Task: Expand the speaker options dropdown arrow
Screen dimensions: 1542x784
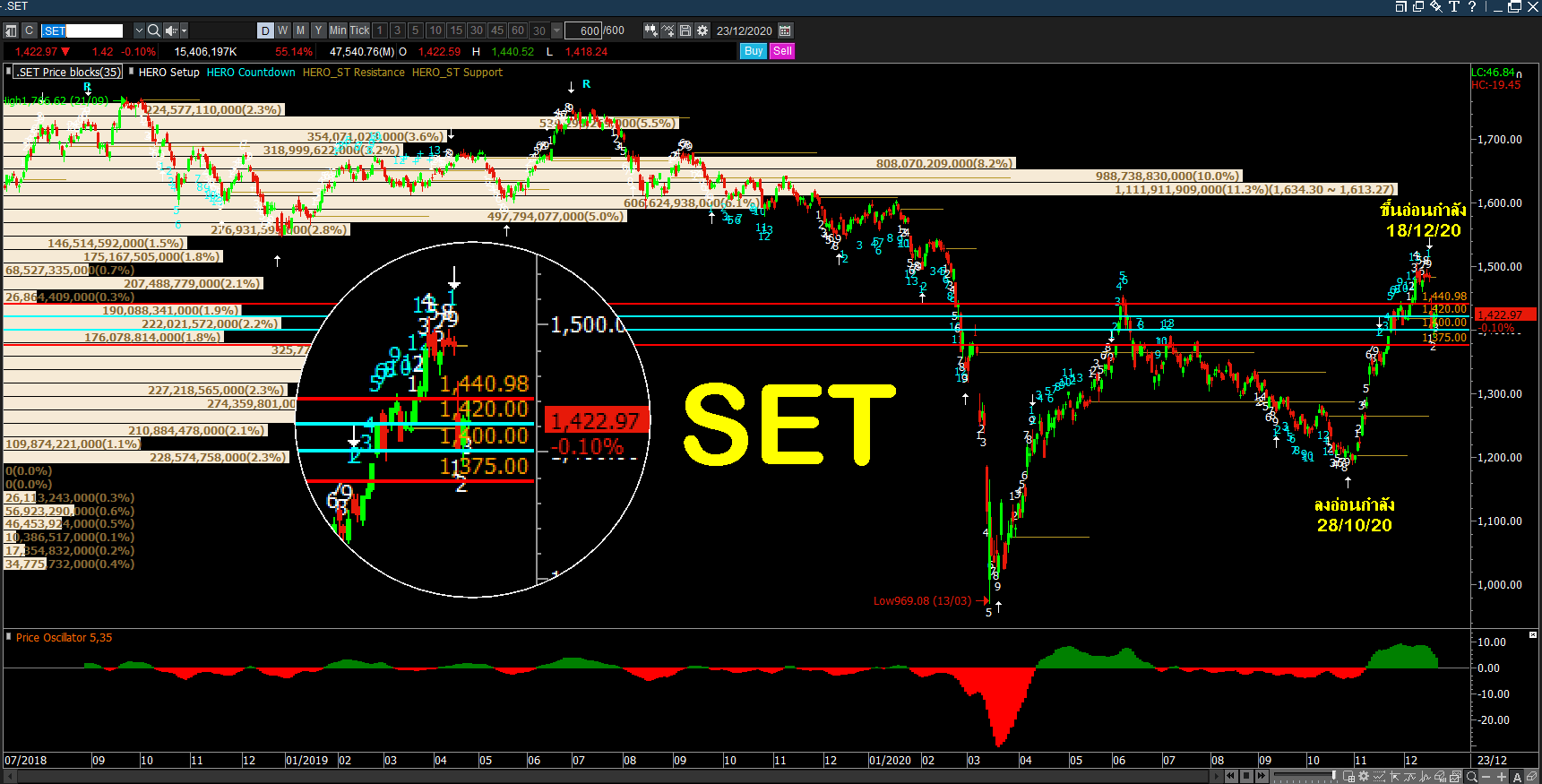Action: point(185,30)
